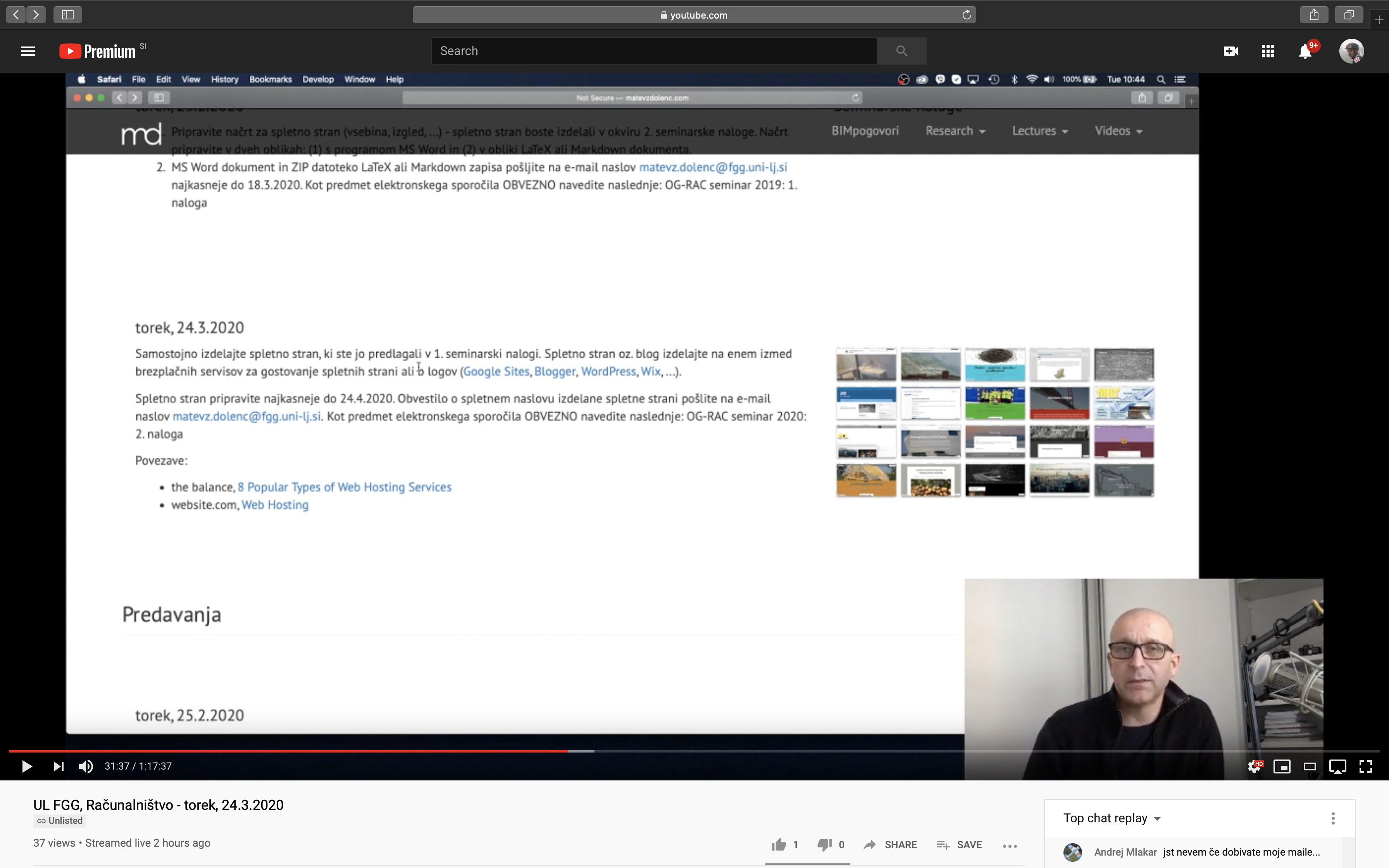Open YouTube guide hamburger menu
This screenshot has height=868, width=1389.
28,51
